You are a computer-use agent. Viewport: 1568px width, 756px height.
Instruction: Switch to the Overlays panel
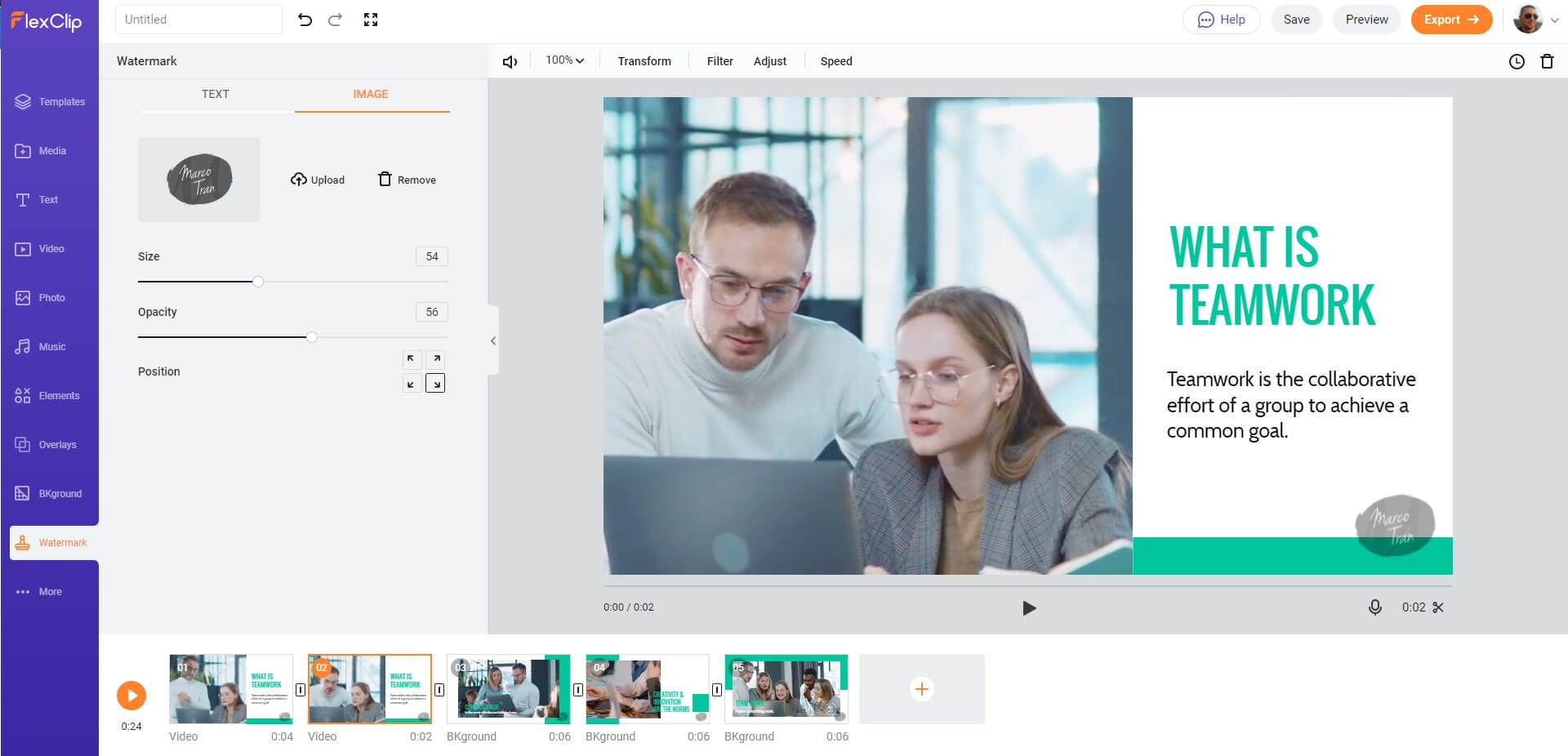pos(49,444)
